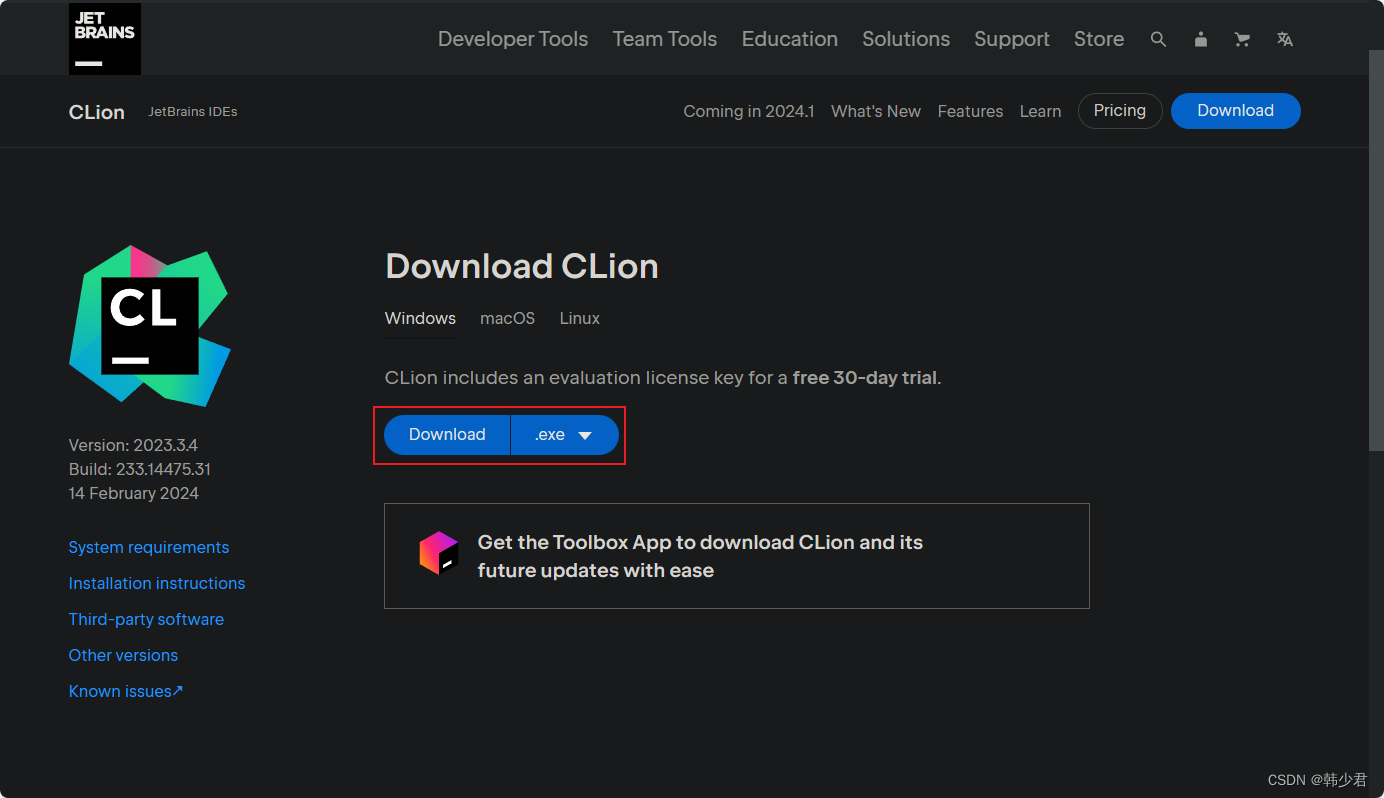Viewport: 1384px width, 798px height.
Task: Open the Education menu
Action: click(790, 39)
